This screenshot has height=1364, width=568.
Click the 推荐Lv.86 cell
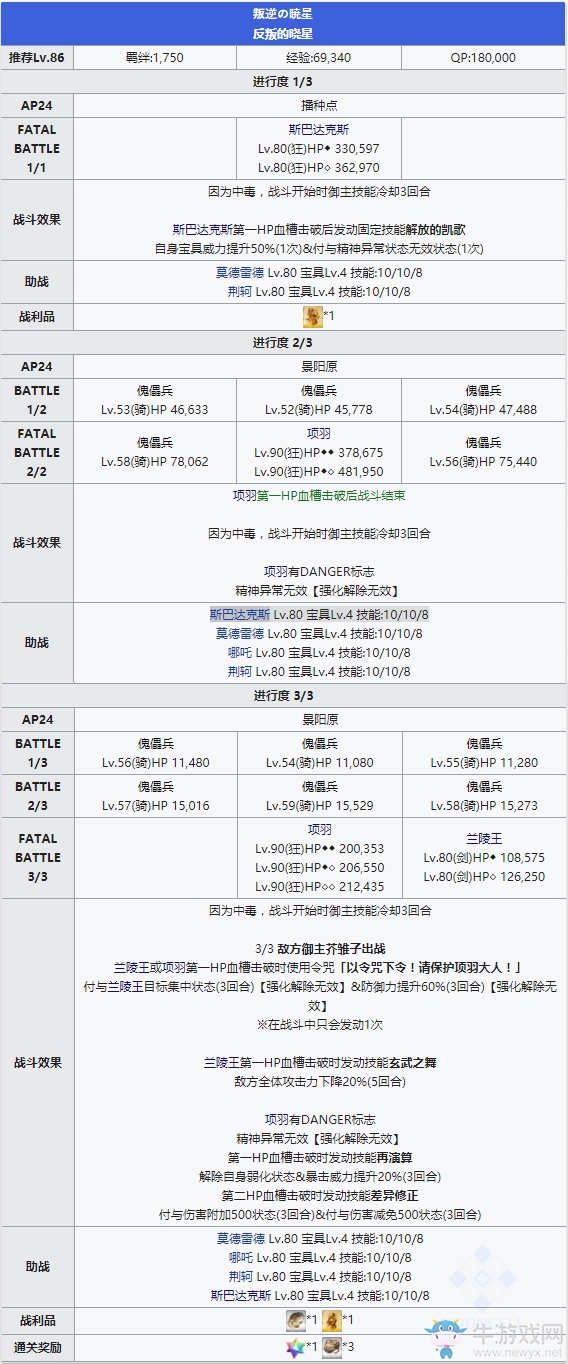click(x=37, y=58)
